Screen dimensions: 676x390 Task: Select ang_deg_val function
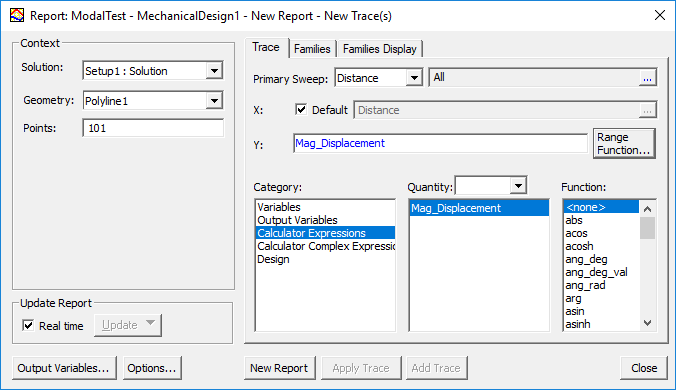coord(601,272)
